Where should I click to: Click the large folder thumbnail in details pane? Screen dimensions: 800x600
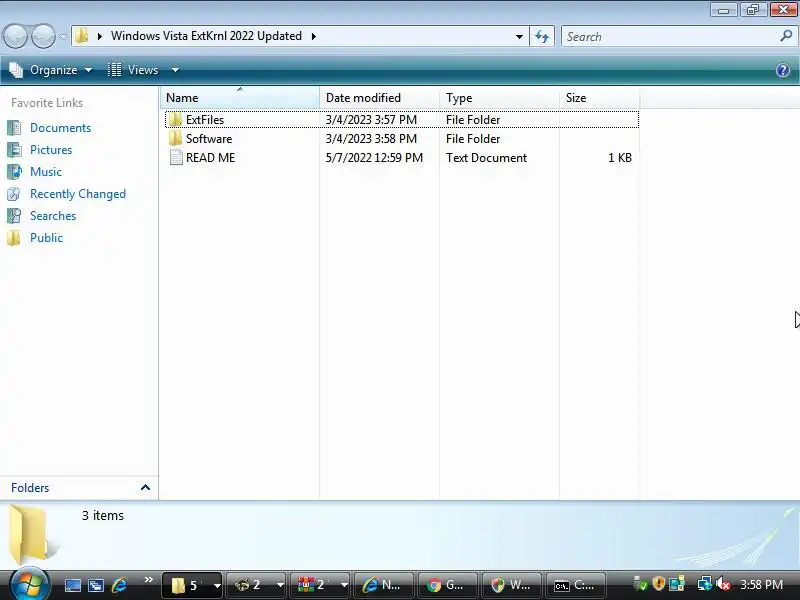click(32, 534)
